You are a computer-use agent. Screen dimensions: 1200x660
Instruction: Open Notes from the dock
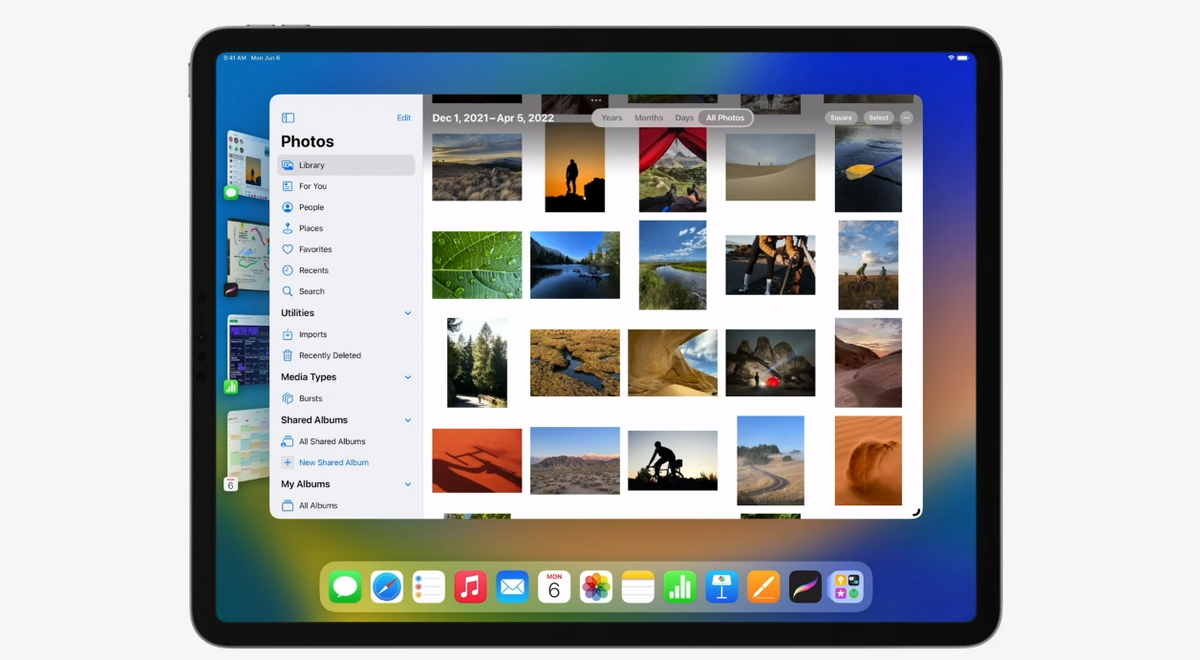(x=638, y=586)
